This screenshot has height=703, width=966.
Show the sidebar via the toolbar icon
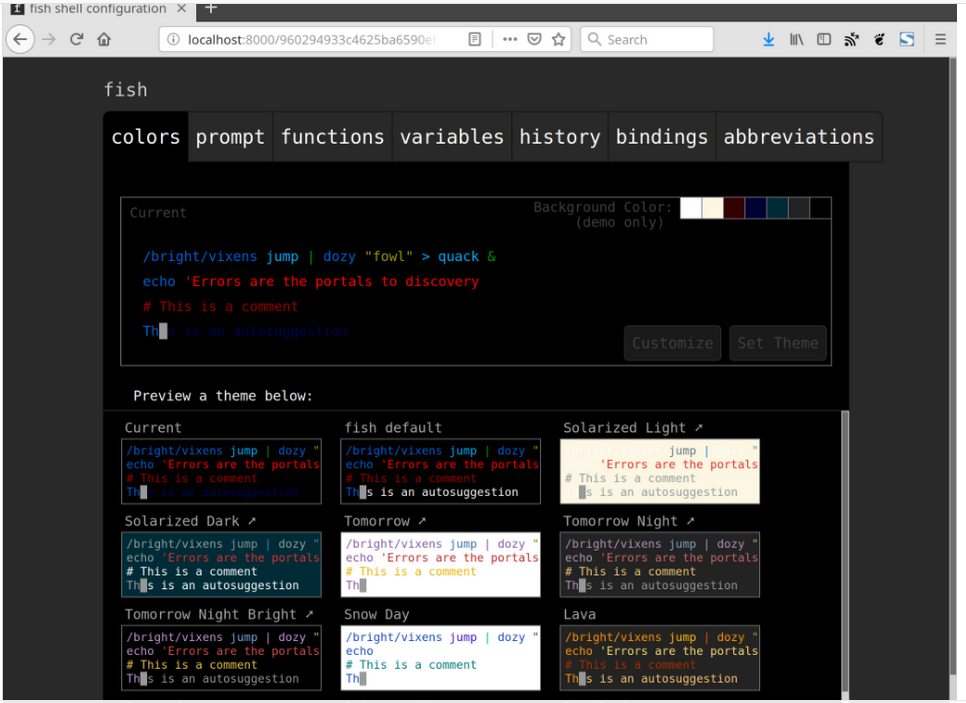(824, 40)
